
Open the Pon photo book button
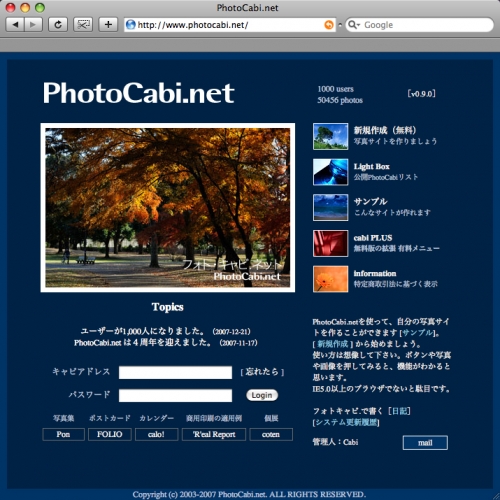click(x=63, y=434)
